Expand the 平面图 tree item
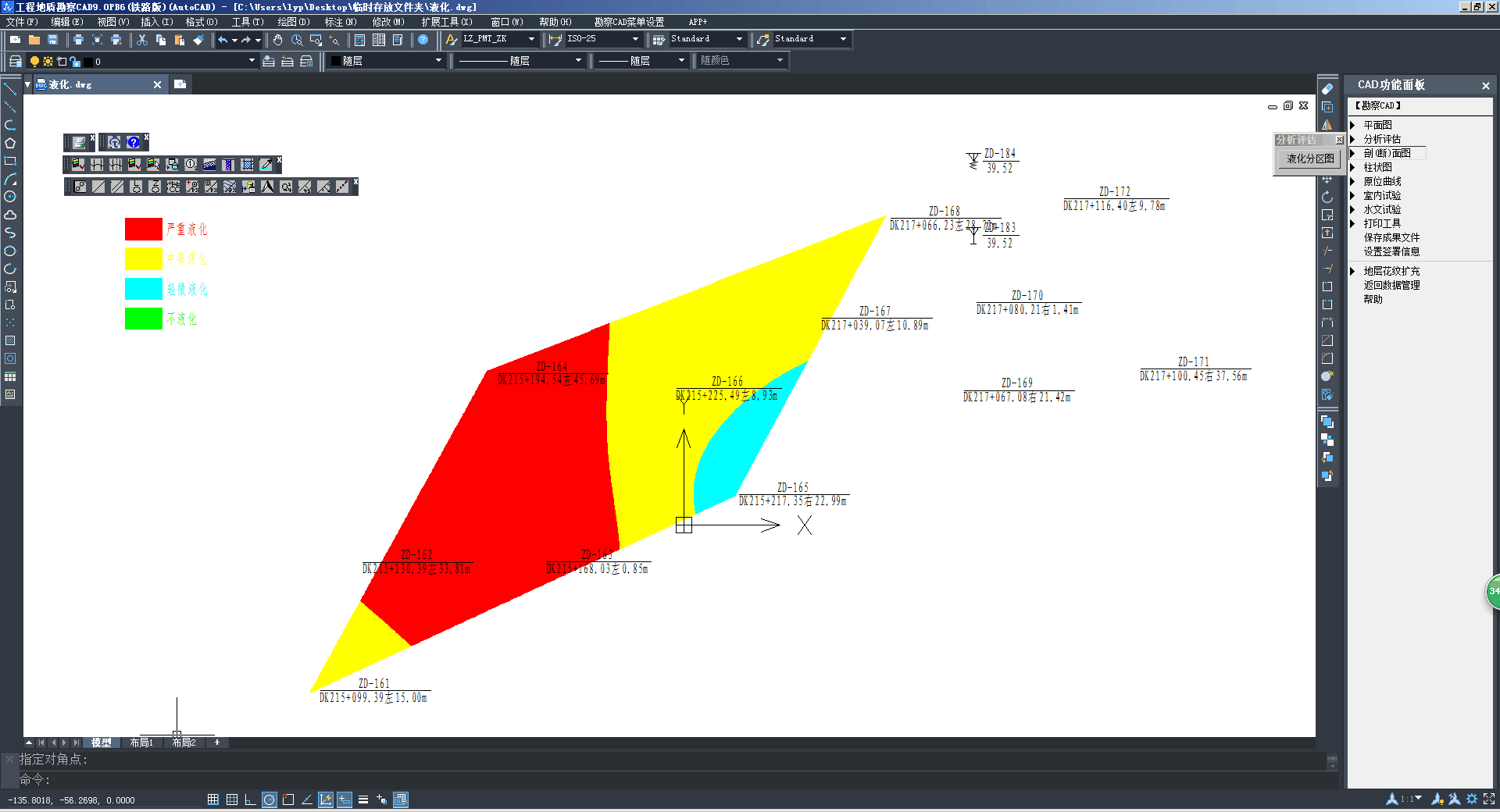1500x812 pixels. click(1352, 125)
